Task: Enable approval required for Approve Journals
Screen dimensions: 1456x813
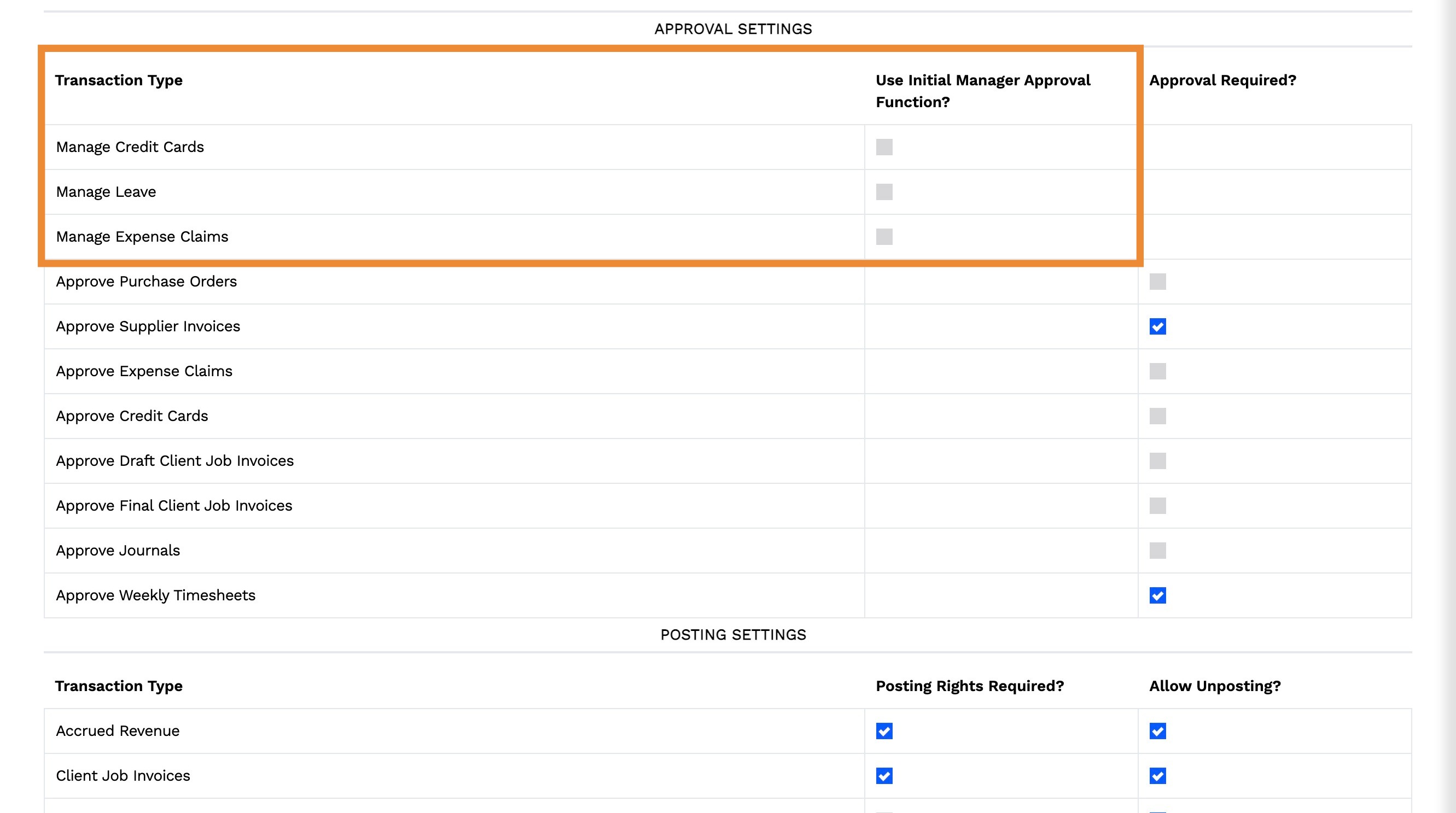Action: pos(1157,550)
